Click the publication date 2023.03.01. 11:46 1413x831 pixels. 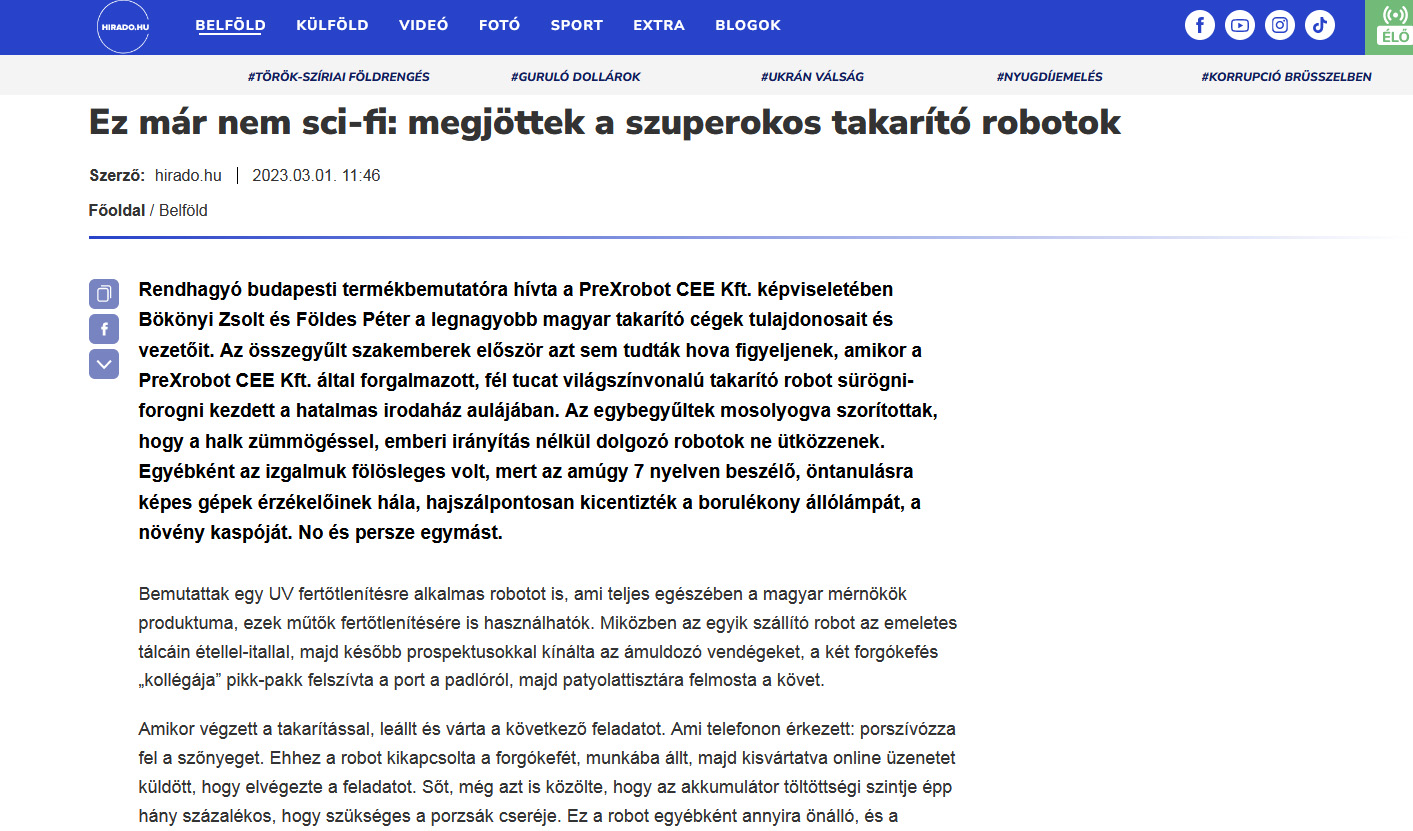[316, 175]
